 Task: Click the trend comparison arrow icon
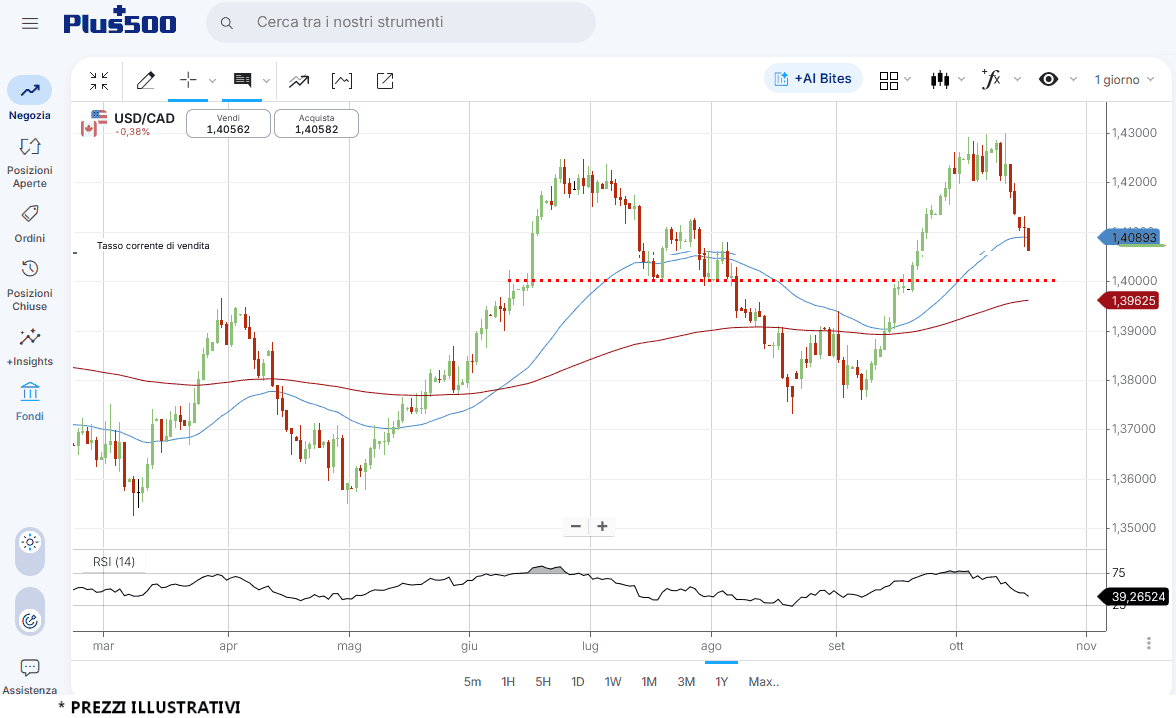[x=298, y=81]
